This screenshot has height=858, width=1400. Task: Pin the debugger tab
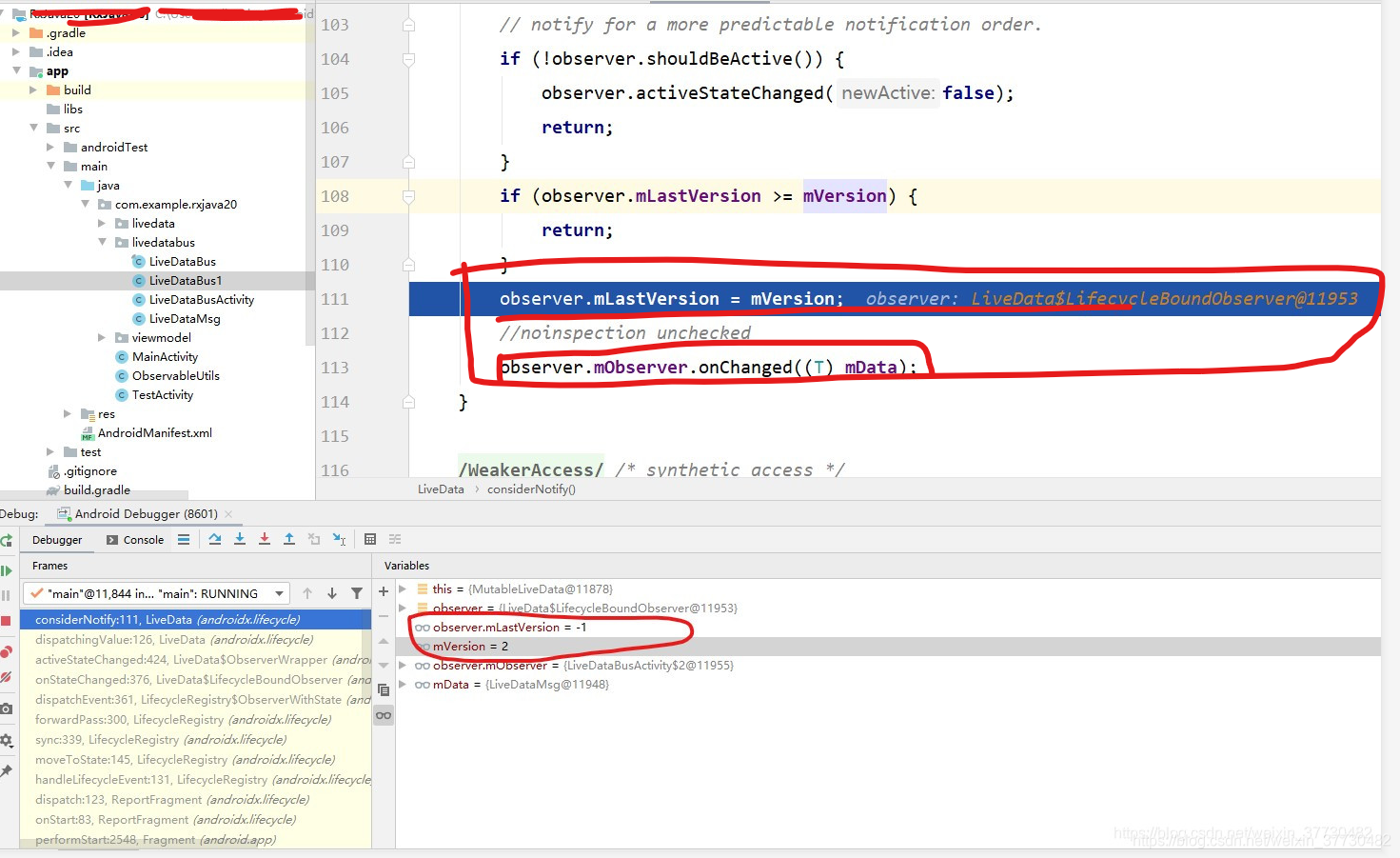pos(6,770)
